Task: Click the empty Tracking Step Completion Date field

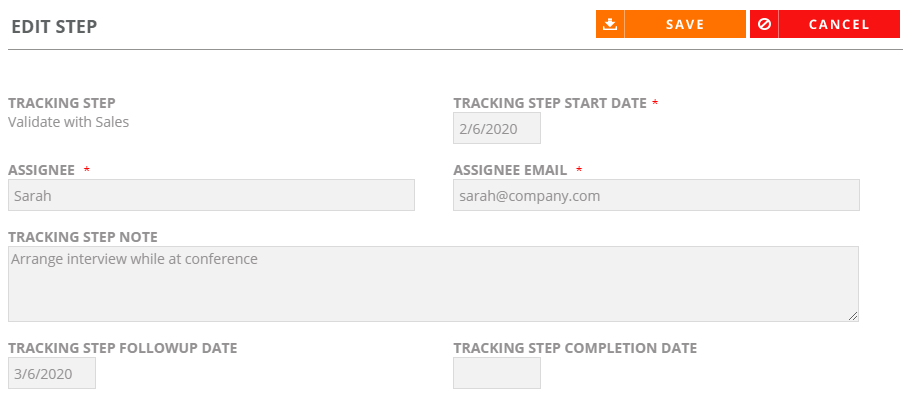Action: click(x=497, y=373)
